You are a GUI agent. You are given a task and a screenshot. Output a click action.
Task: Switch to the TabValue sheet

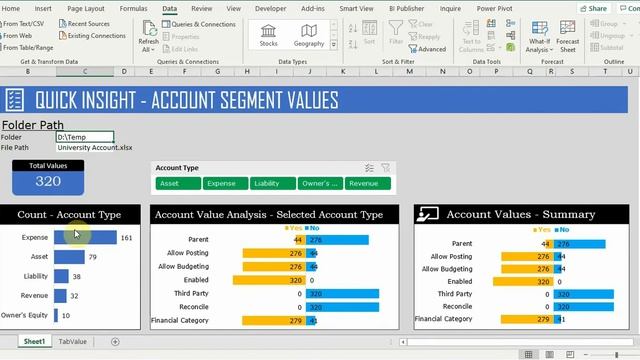(72, 342)
